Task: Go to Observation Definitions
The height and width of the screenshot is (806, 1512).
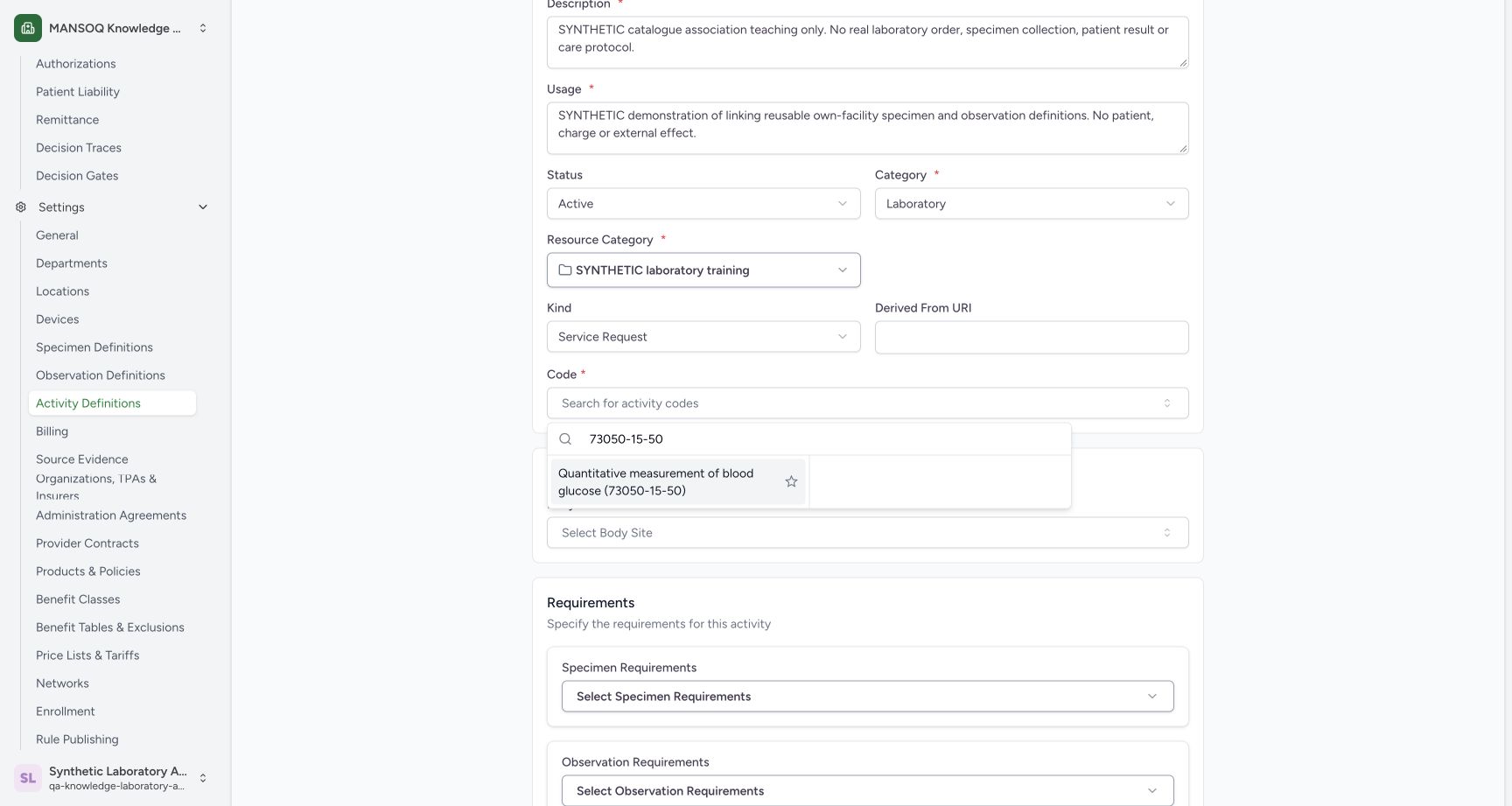Action: [x=101, y=375]
